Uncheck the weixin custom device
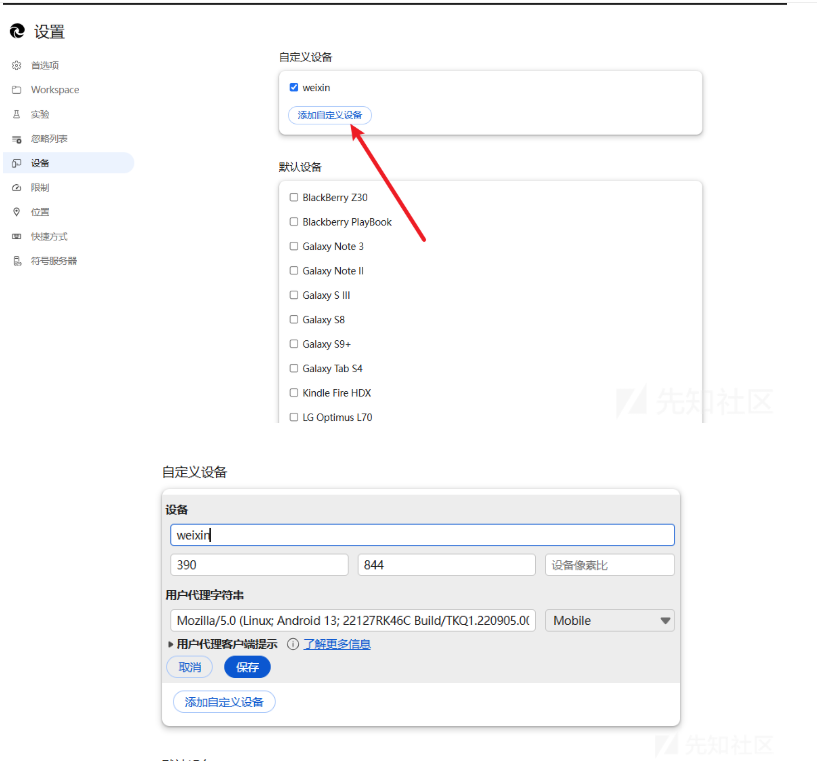817x765 pixels. pos(294,87)
